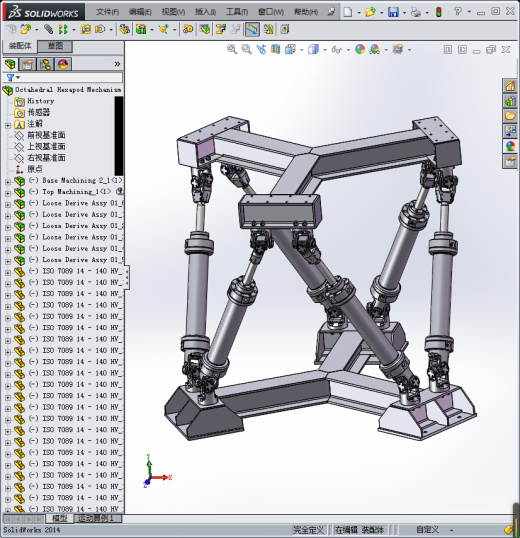The height and width of the screenshot is (538, 520).
Task: Open the Section View tool icon
Action: coord(275,50)
